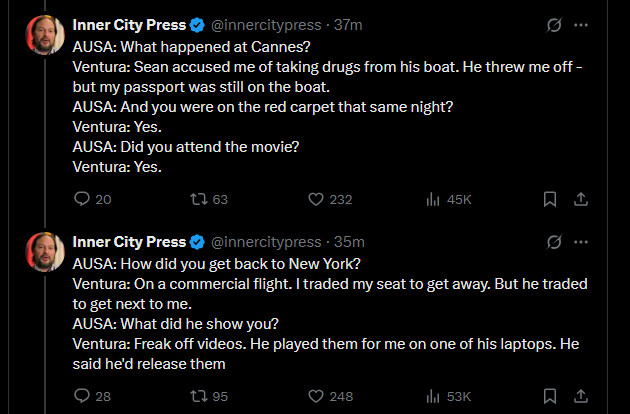Open Grok actions on the first tweet
The width and height of the screenshot is (630, 414).
554,25
